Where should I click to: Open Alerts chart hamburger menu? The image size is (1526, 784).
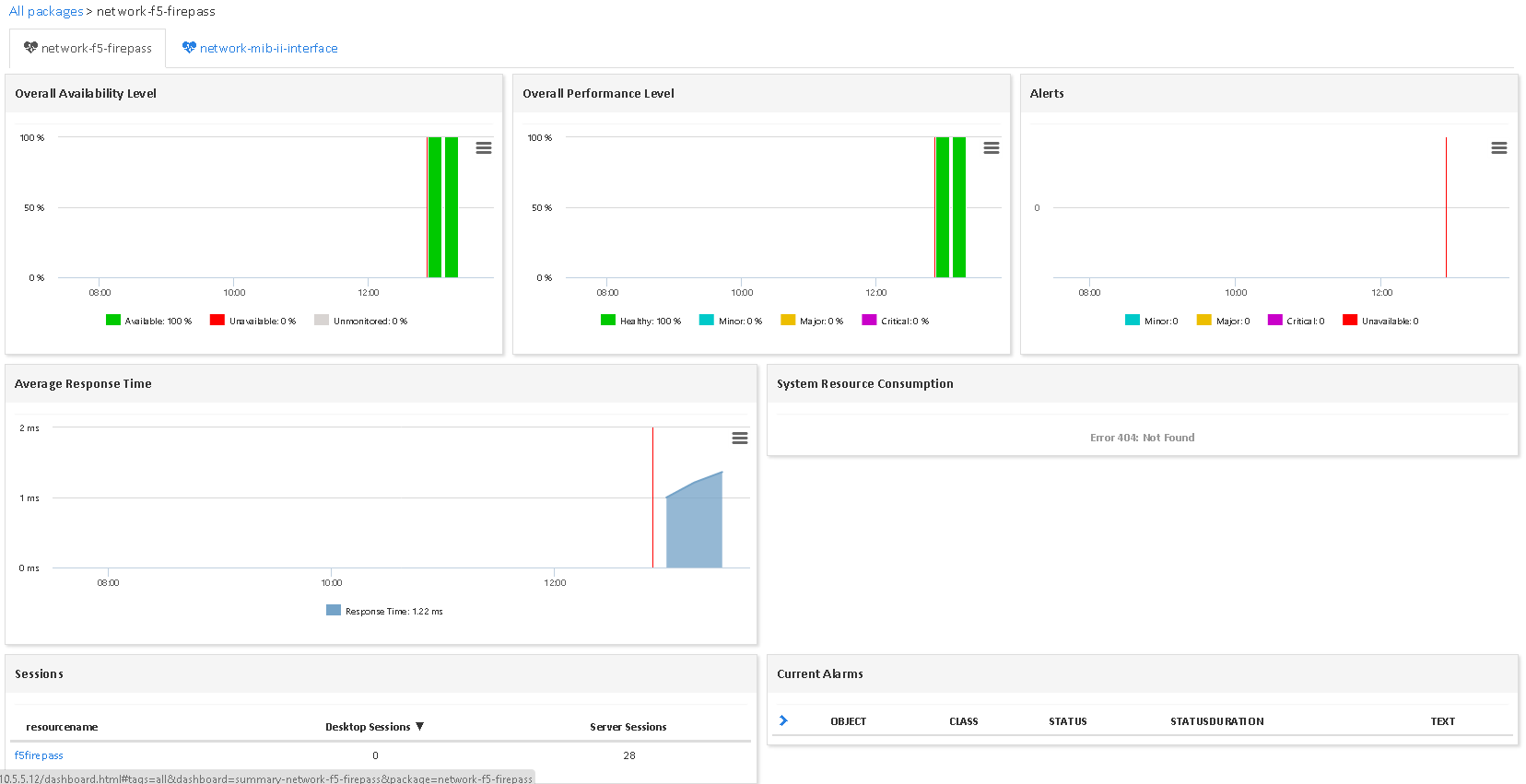pyautogui.click(x=1498, y=148)
